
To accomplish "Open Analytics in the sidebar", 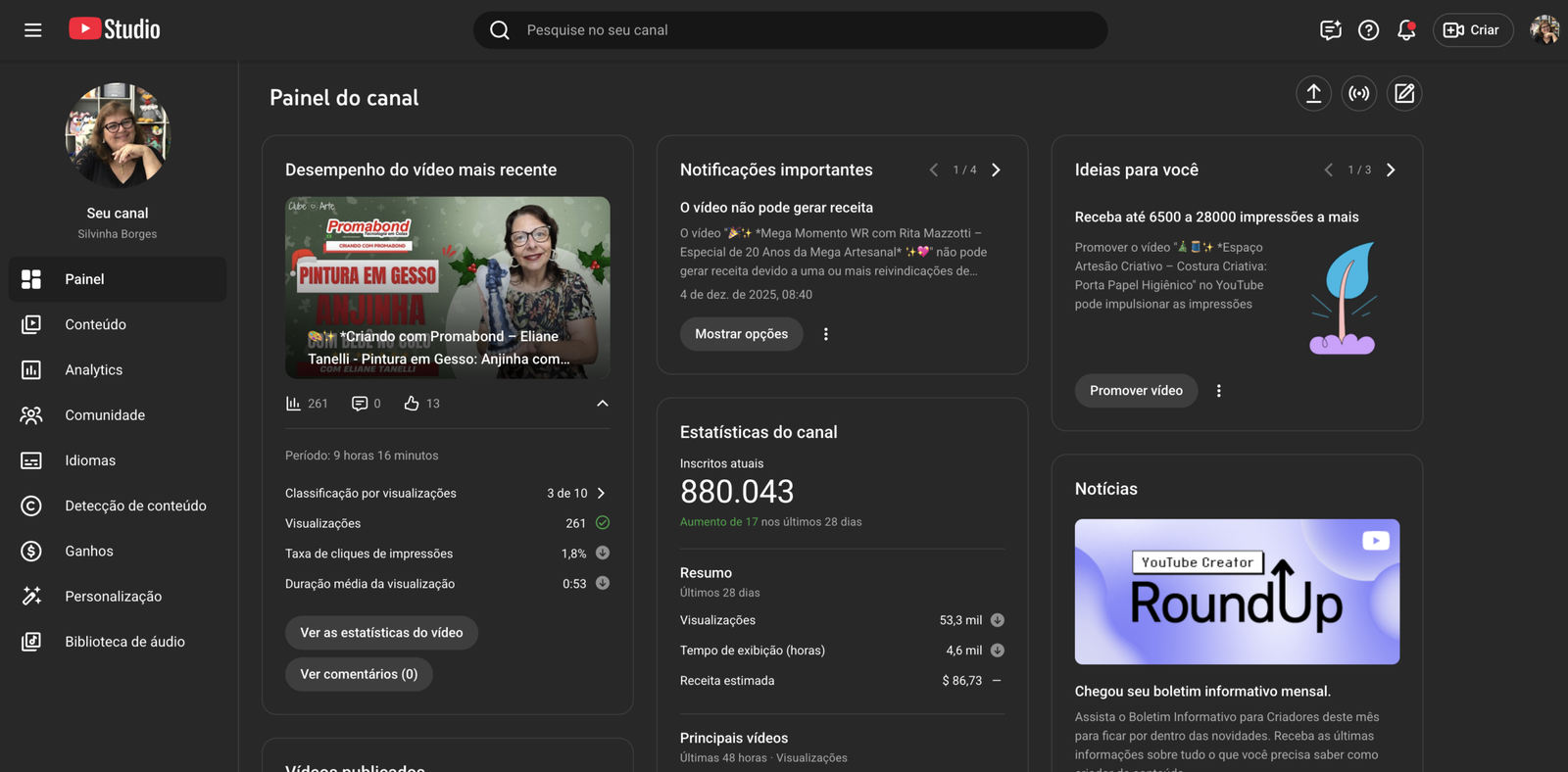I will point(94,369).
